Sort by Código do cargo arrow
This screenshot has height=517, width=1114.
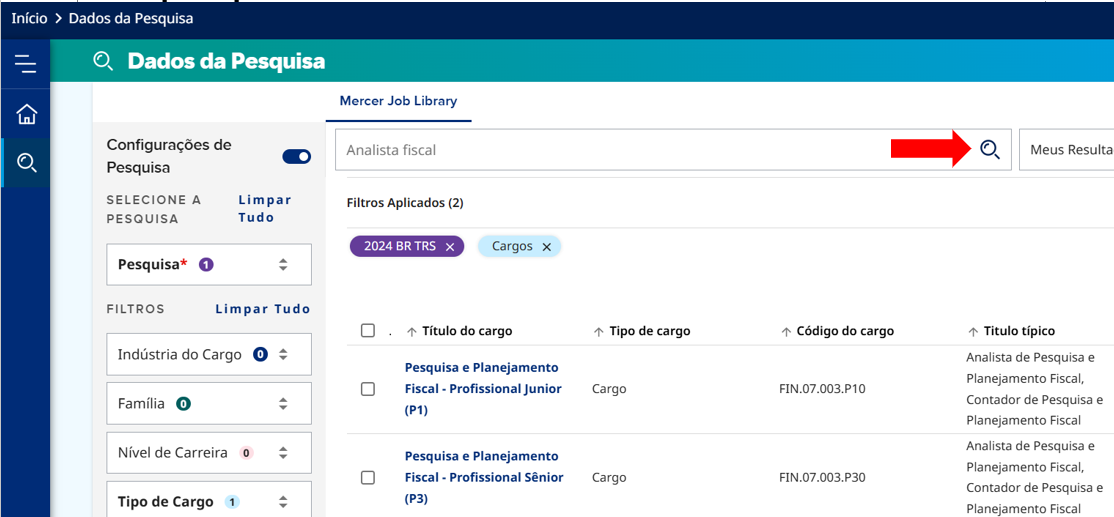coord(785,332)
